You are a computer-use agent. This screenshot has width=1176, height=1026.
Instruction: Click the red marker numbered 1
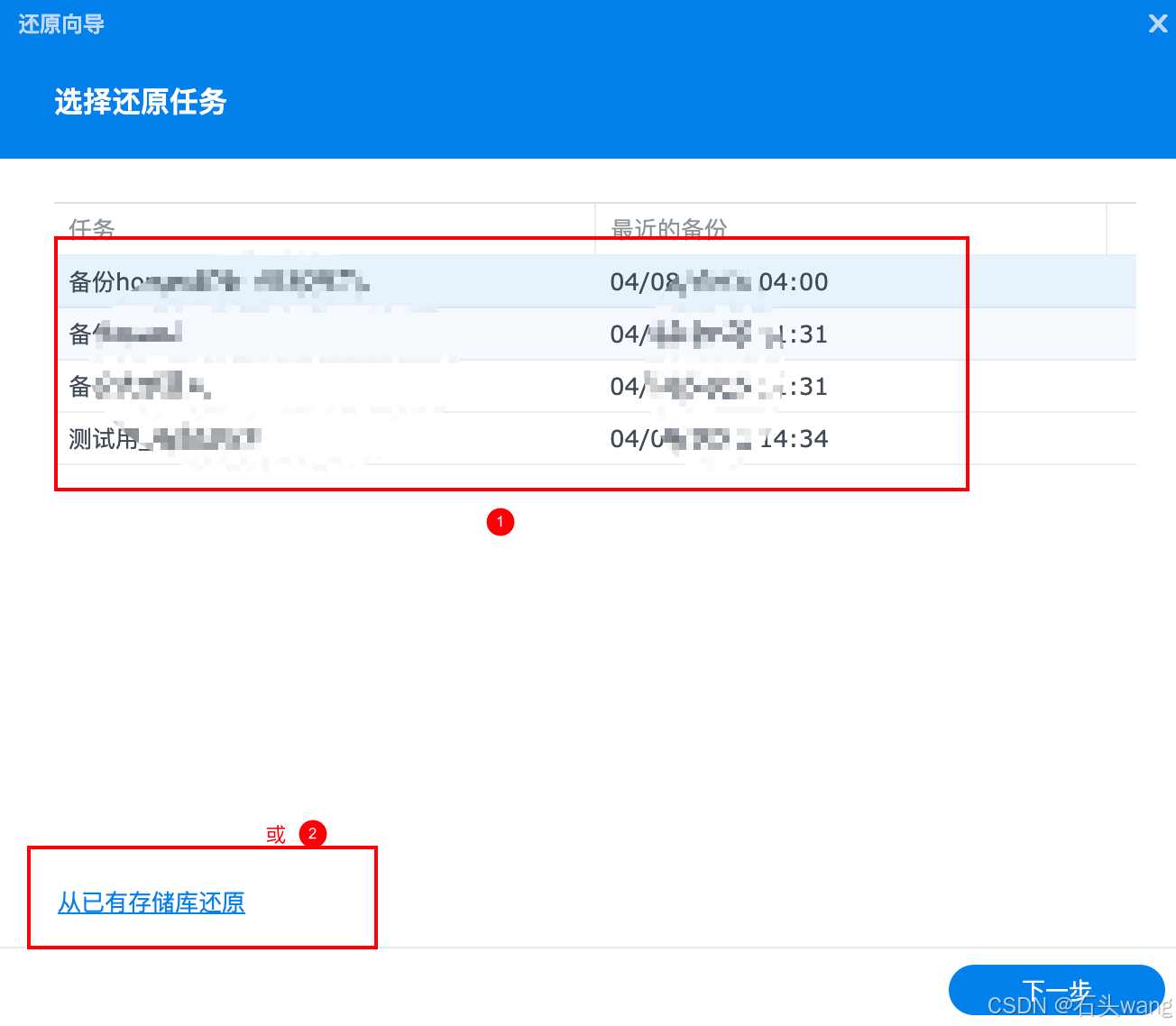click(x=501, y=521)
